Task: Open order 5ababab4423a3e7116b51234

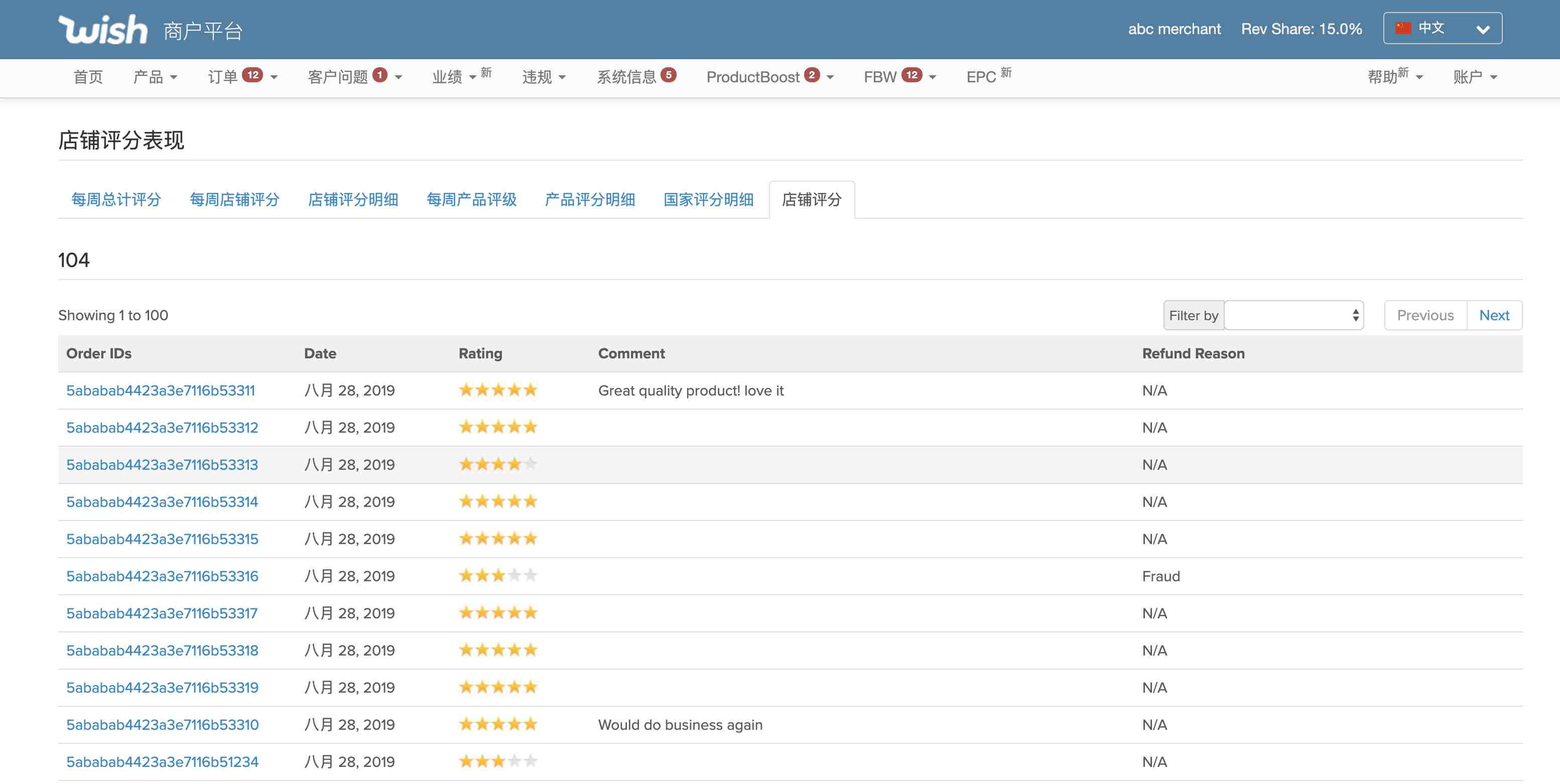Action: click(x=162, y=761)
